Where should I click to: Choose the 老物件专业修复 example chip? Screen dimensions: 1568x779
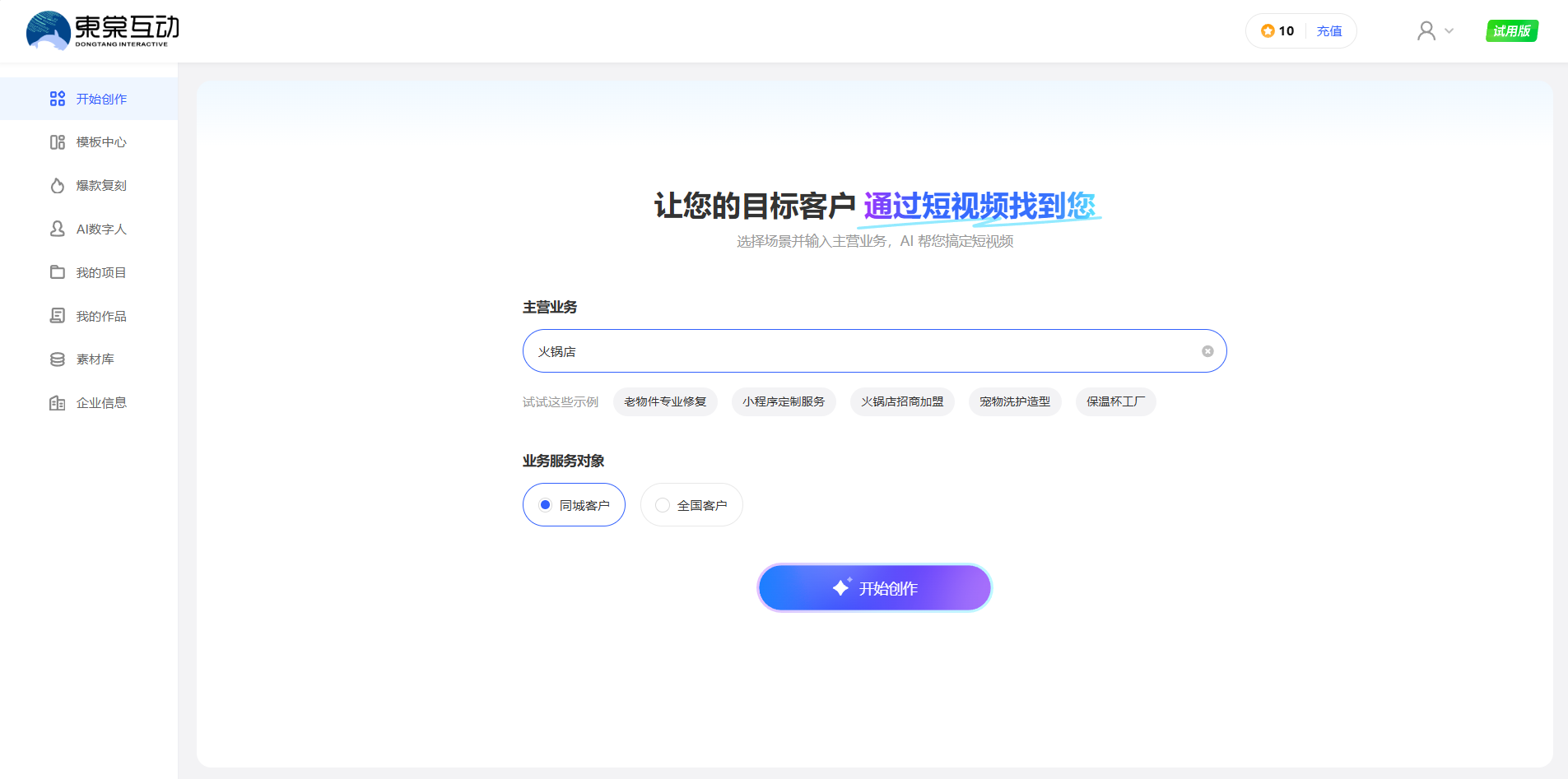pos(665,401)
